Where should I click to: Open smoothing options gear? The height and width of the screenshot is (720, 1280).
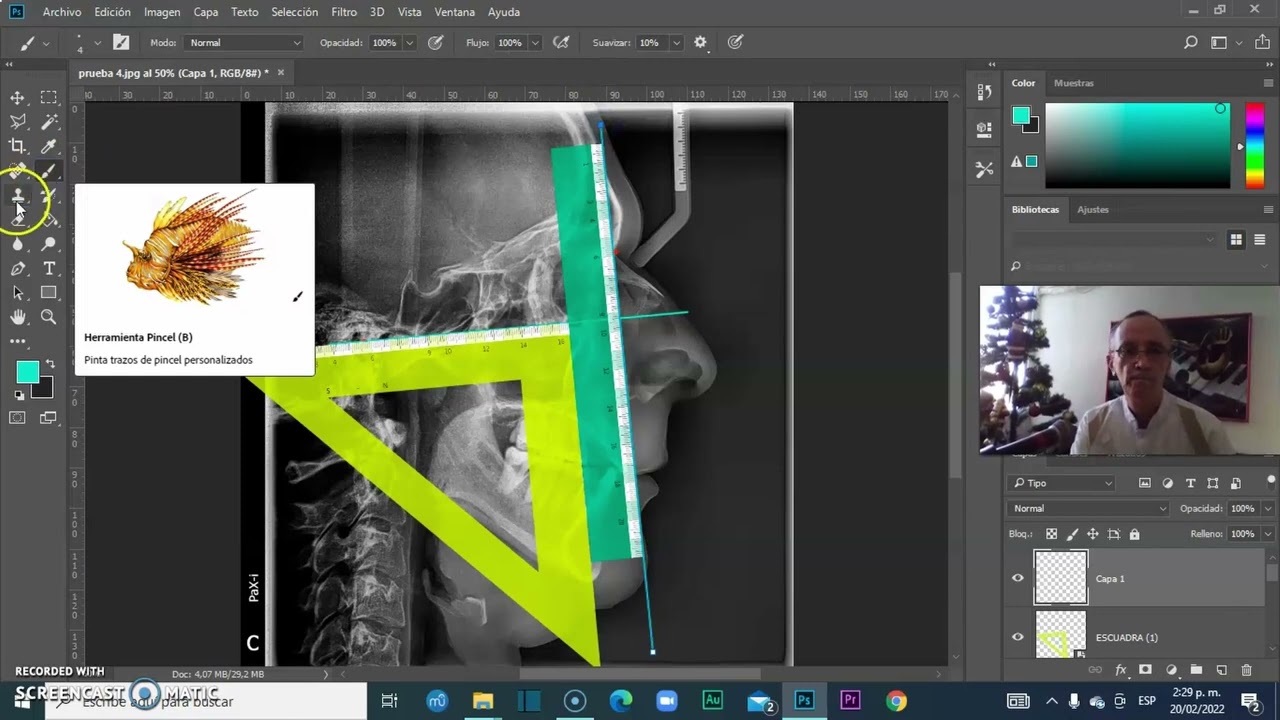[x=700, y=42]
